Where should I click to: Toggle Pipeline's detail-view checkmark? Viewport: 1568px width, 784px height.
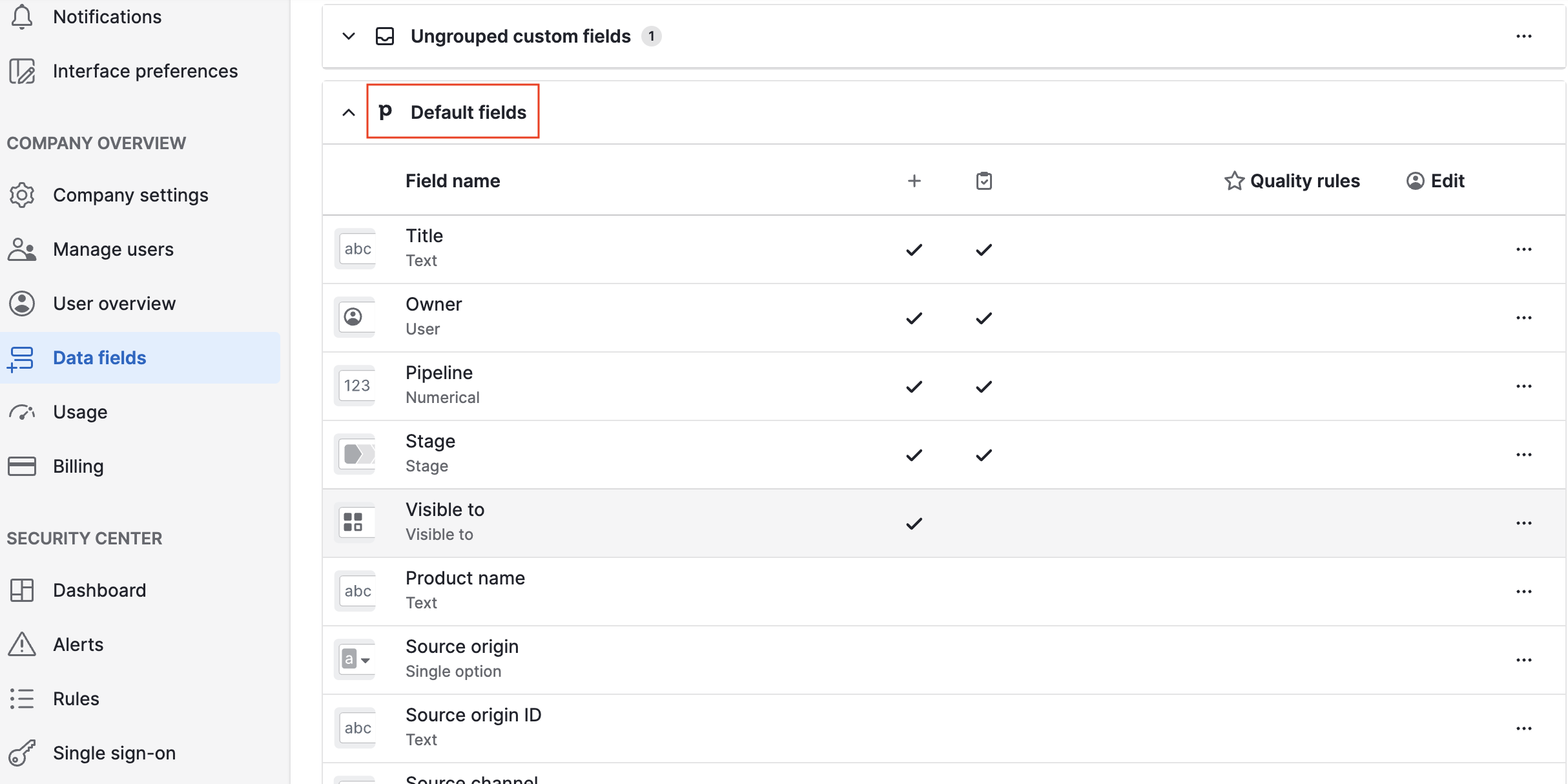984,387
